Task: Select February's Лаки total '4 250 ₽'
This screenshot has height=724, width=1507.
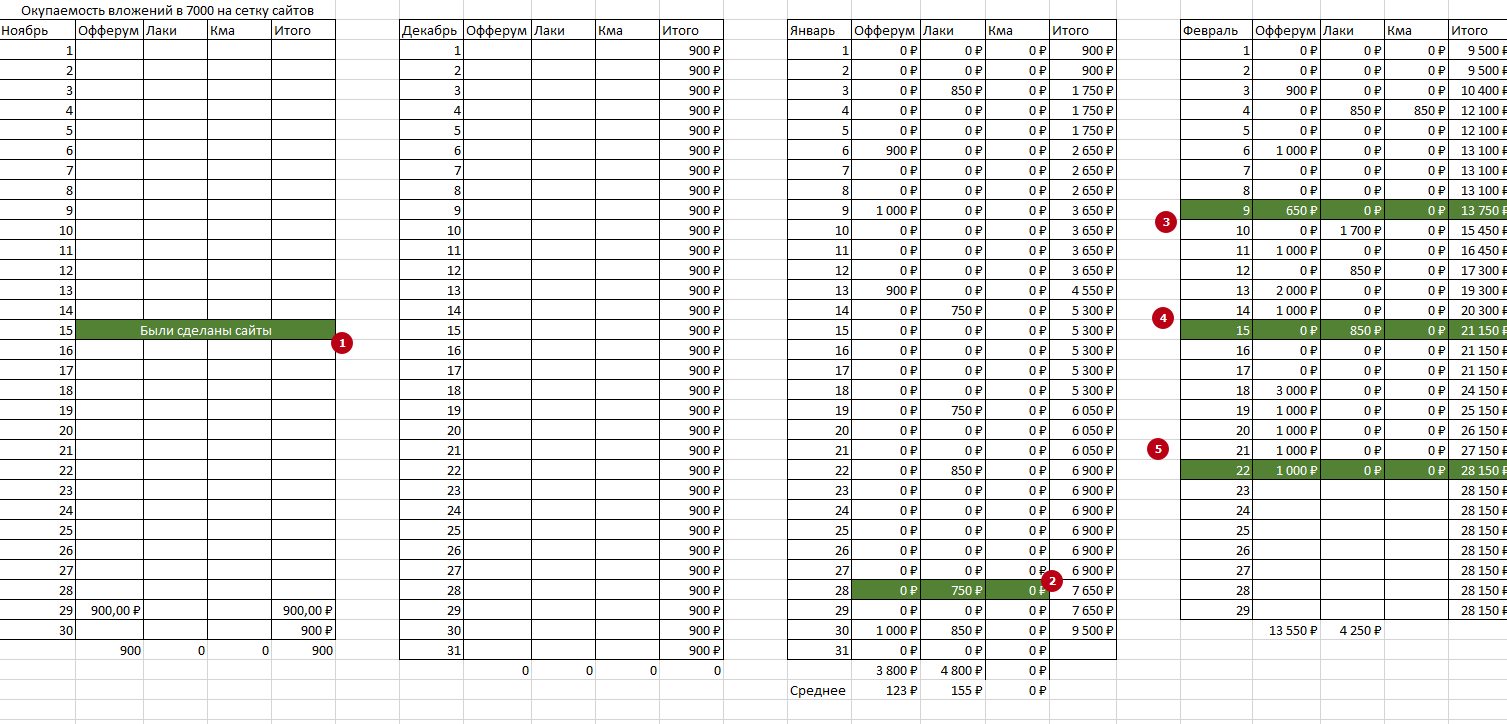Action: pos(1350,630)
